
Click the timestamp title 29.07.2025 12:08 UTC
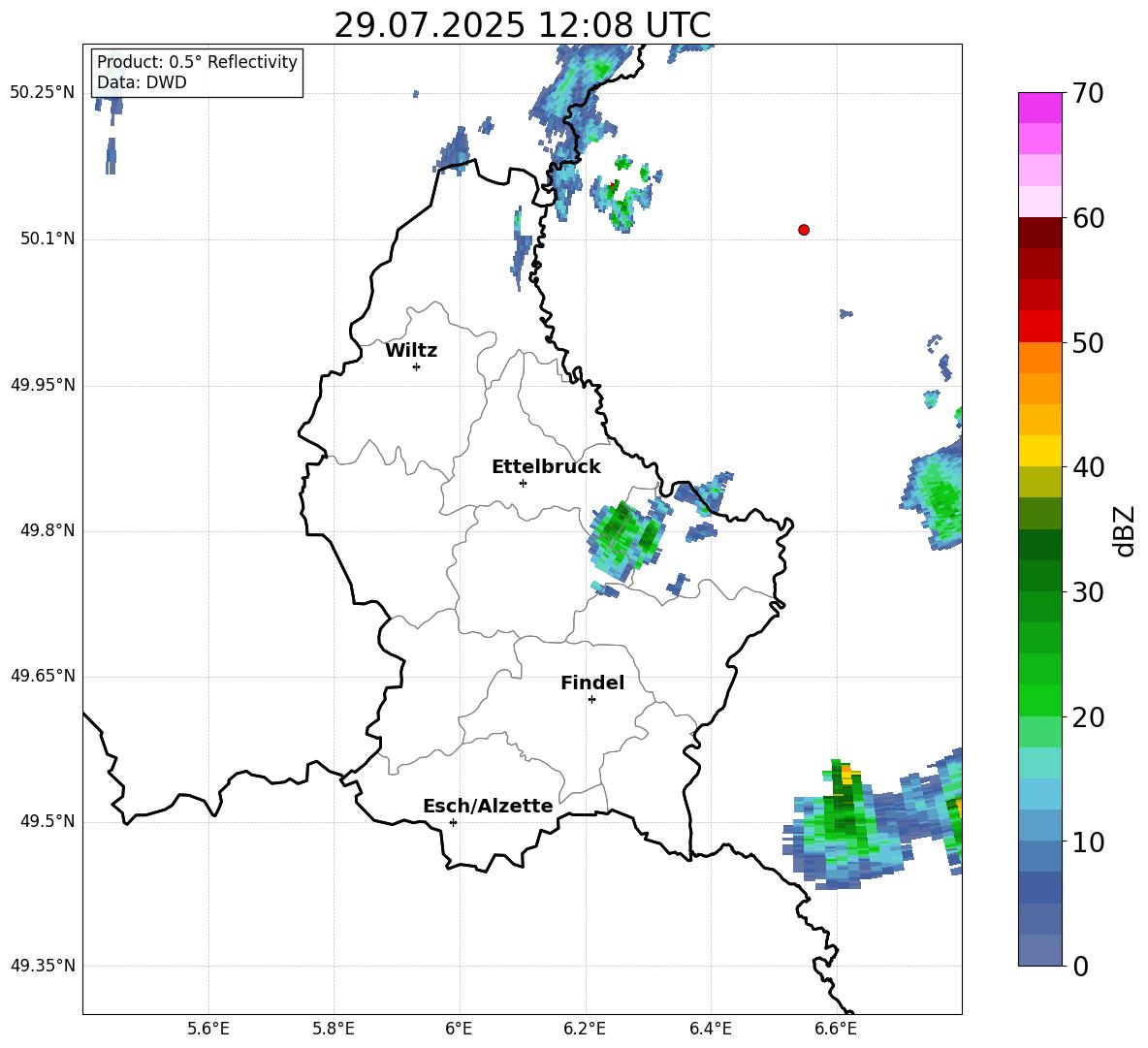522,25
